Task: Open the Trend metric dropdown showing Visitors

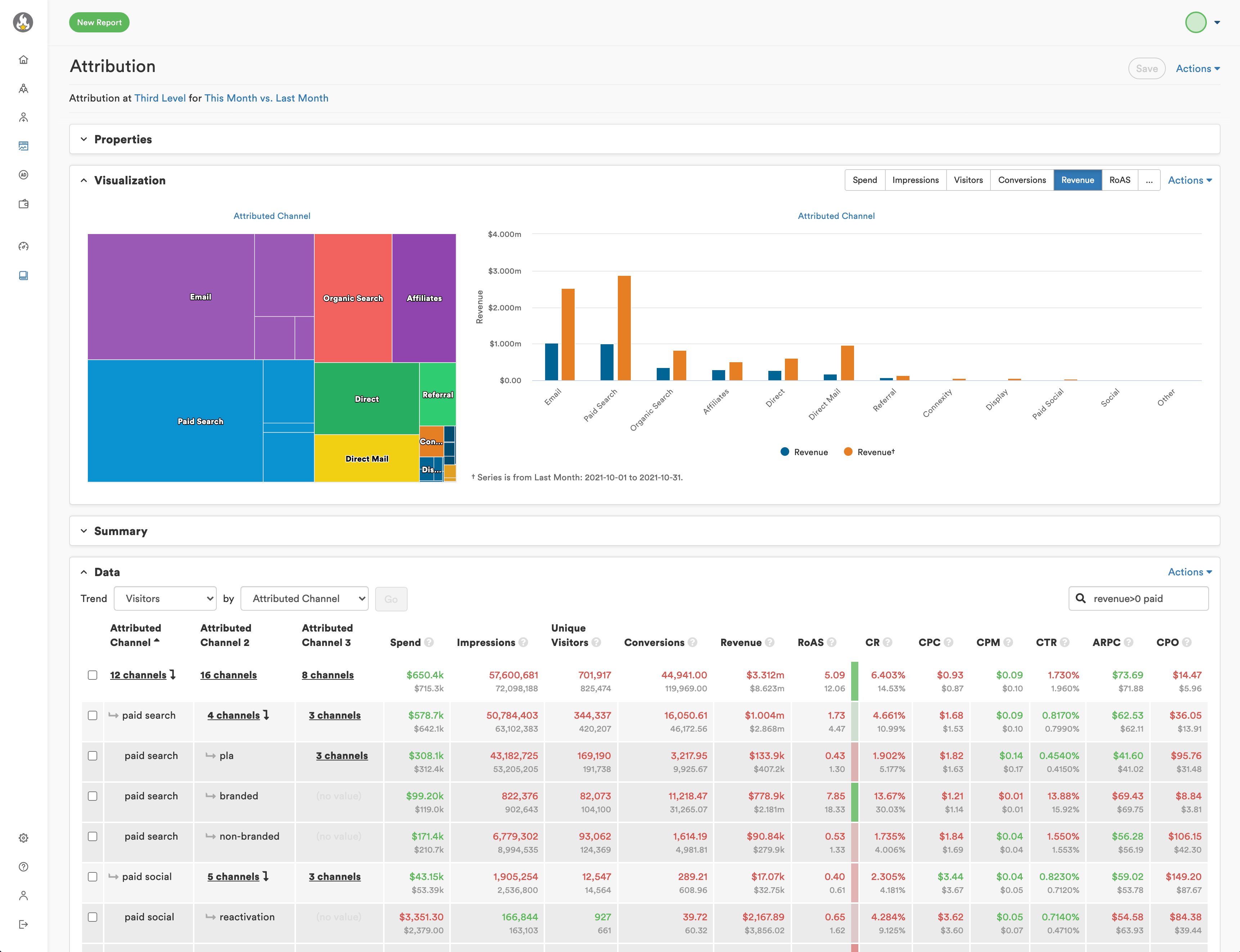Action: [165, 598]
